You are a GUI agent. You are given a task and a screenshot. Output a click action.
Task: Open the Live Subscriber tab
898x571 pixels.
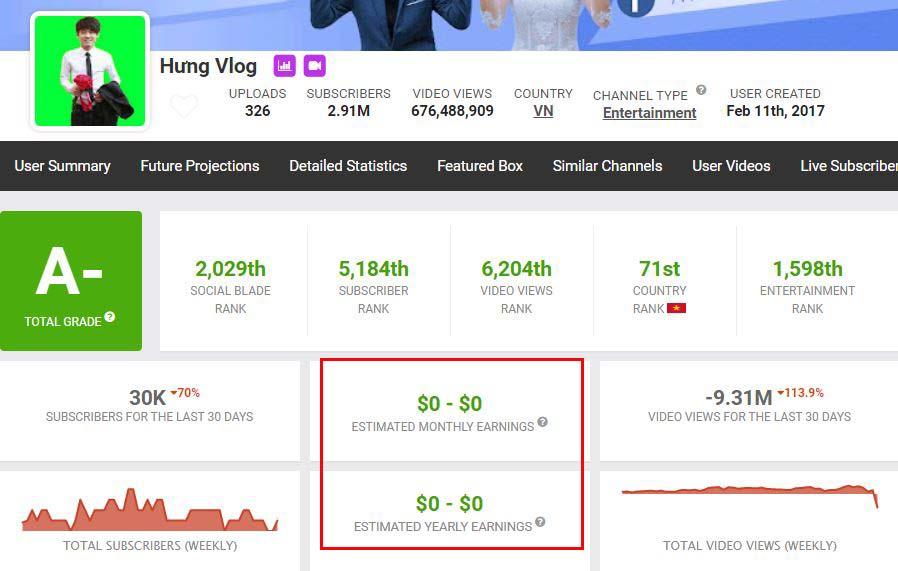[x=849, y=166]
